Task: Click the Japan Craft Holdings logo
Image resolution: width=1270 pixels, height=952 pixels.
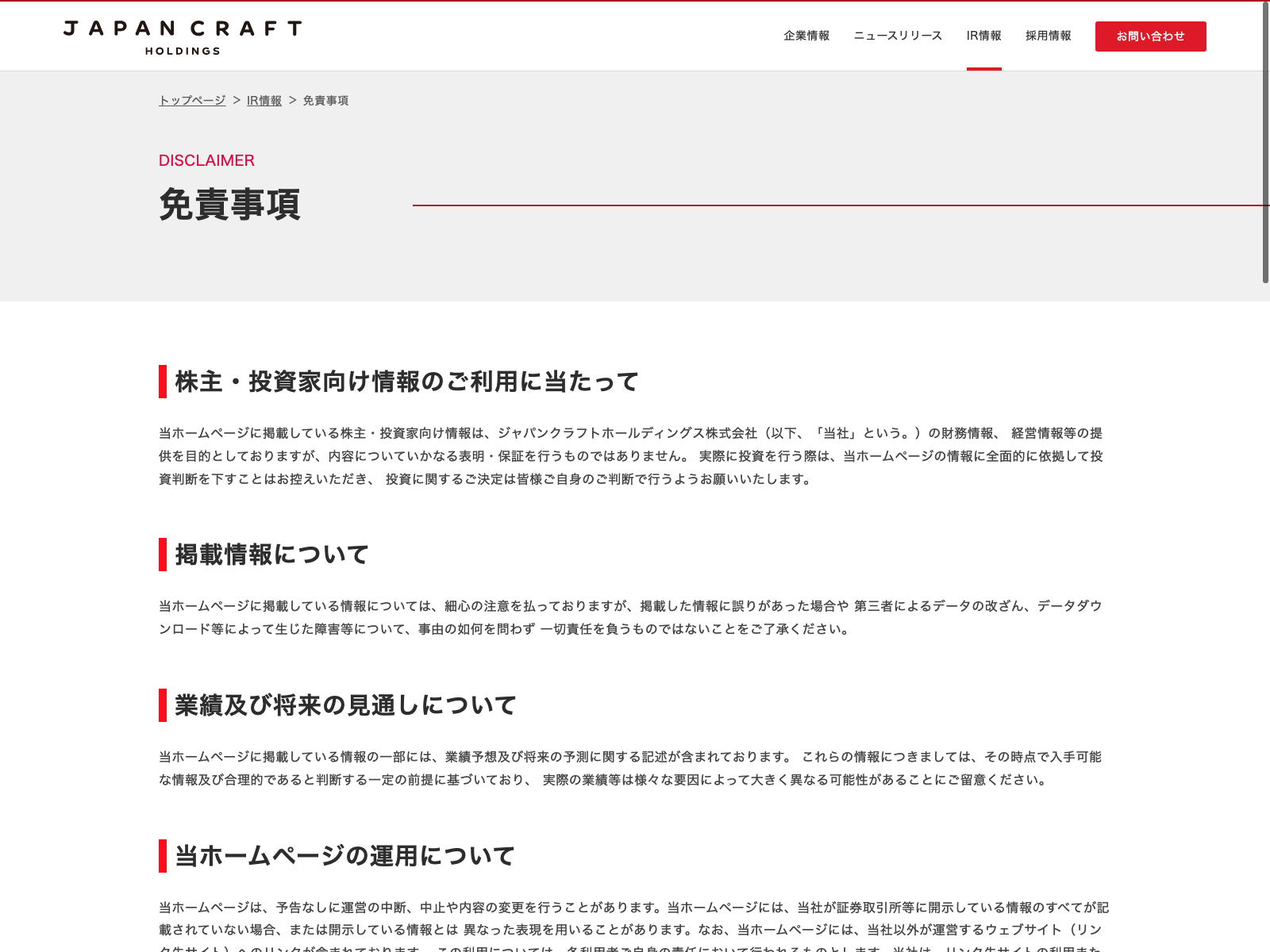Action: (183, 37)
